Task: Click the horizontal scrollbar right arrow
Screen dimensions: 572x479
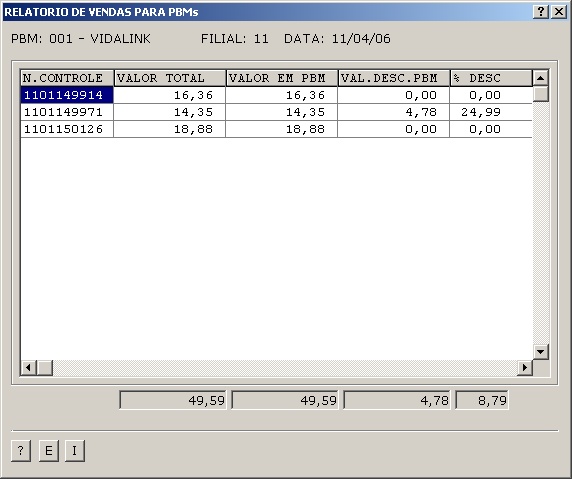Action: tap(525, 367)
